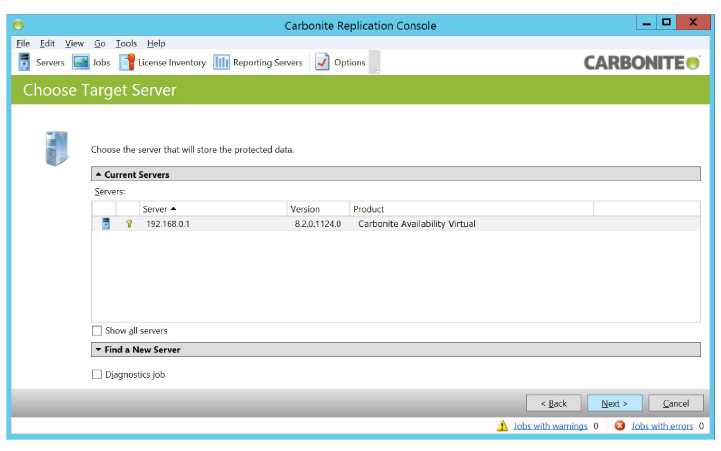Close the Carbonite Replication Console window
The image size is (721, 451).
point(693,22)
